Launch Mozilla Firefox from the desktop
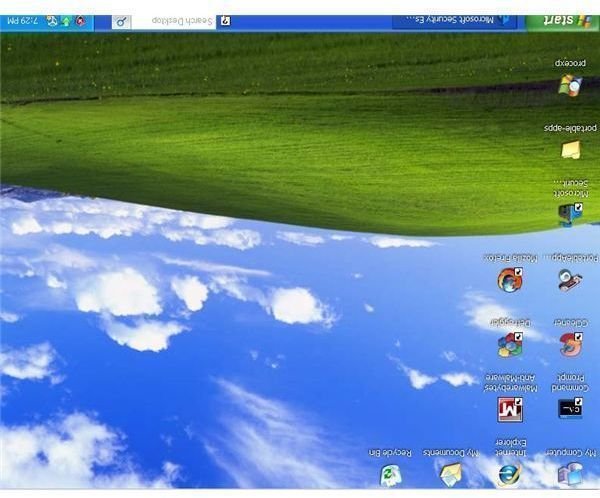This screenshot has height=498, width=600. 510,279
